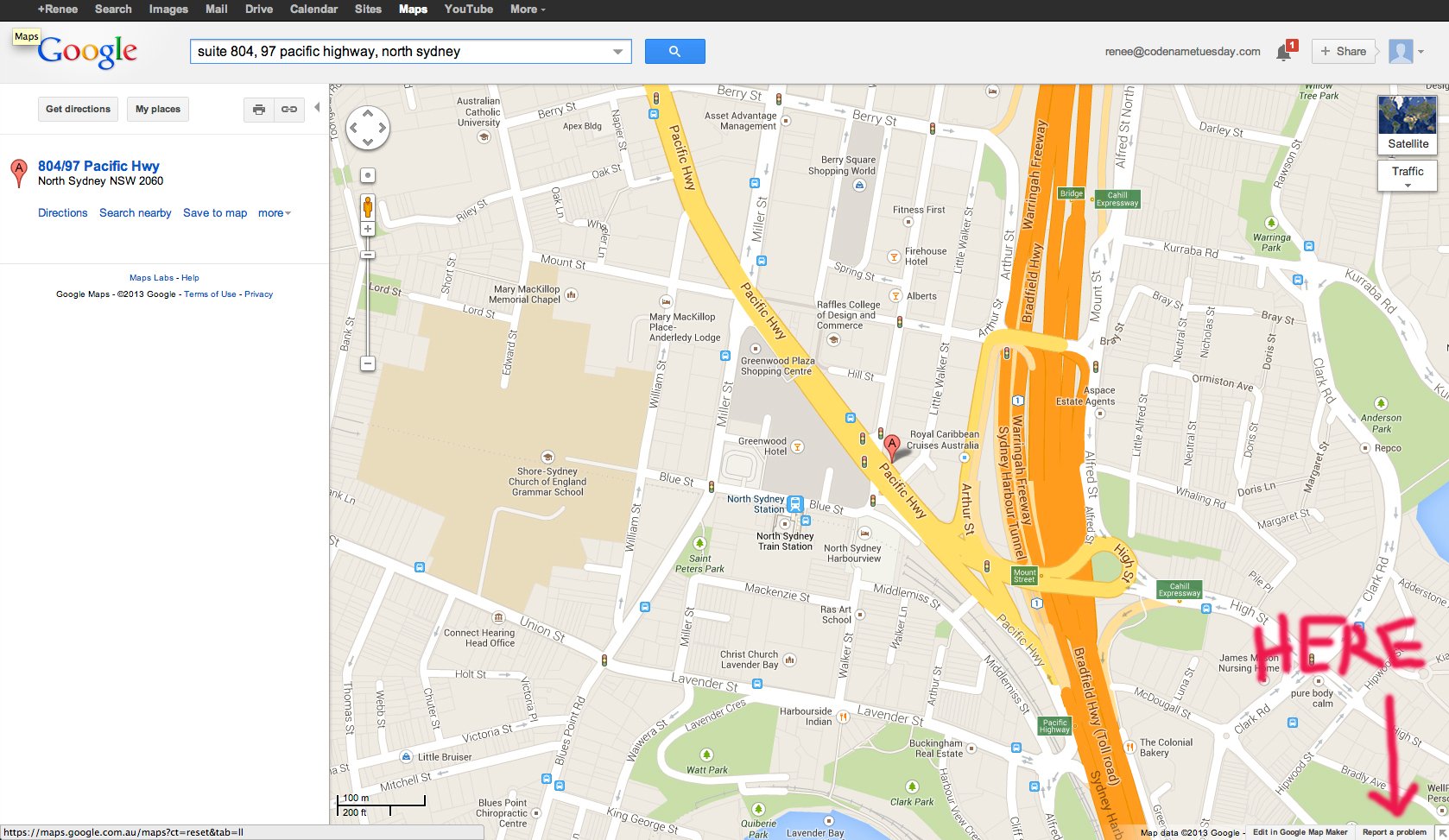1449x840 pixels.
Task: Click Saint Peters Park tree icon
Action: [x=699, y=544]
